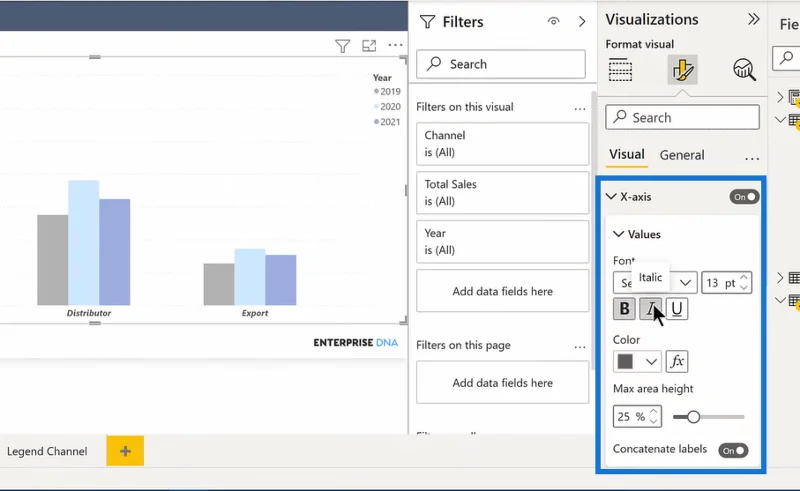The height and width of the screenshot is (491, 800).
Task: Click the font size 13 pt field
Action: pos(727,283)
